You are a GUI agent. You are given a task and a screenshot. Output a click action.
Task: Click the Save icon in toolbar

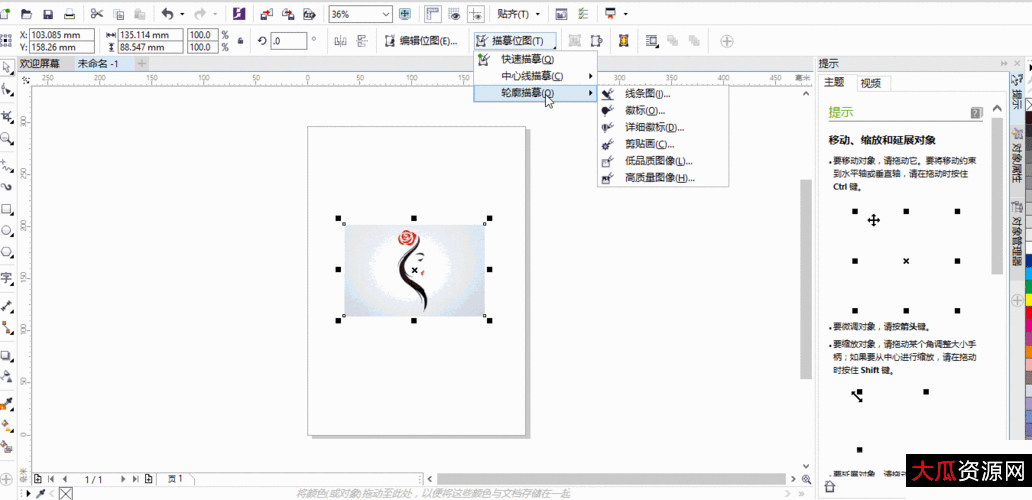[x=49, y=14]
